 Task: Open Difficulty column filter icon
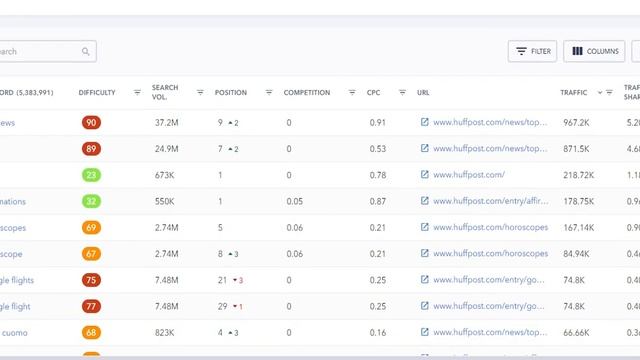pyautogui.click(x=137, y=93)
